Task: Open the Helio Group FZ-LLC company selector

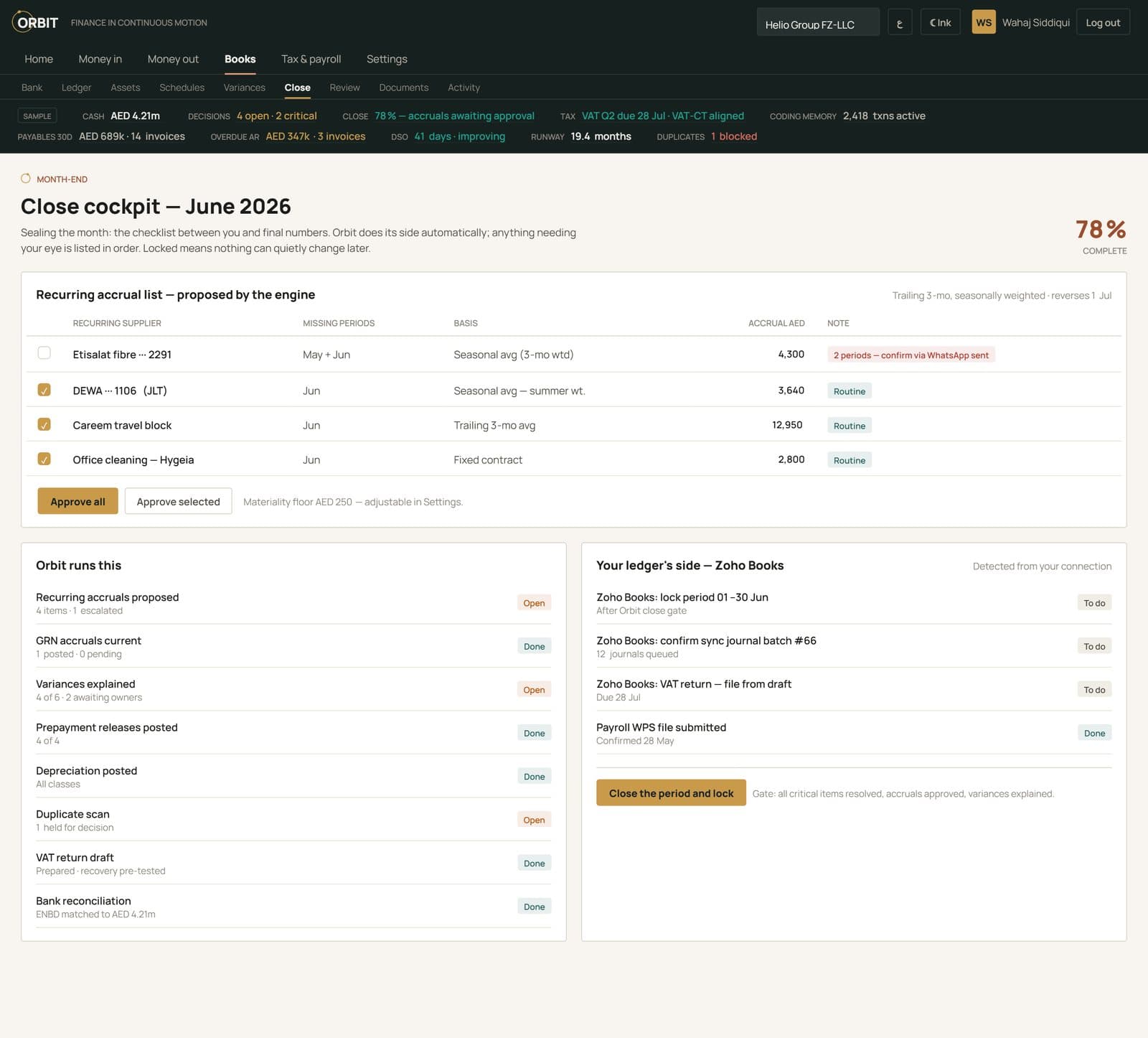Action: click(x=818, y=22)
